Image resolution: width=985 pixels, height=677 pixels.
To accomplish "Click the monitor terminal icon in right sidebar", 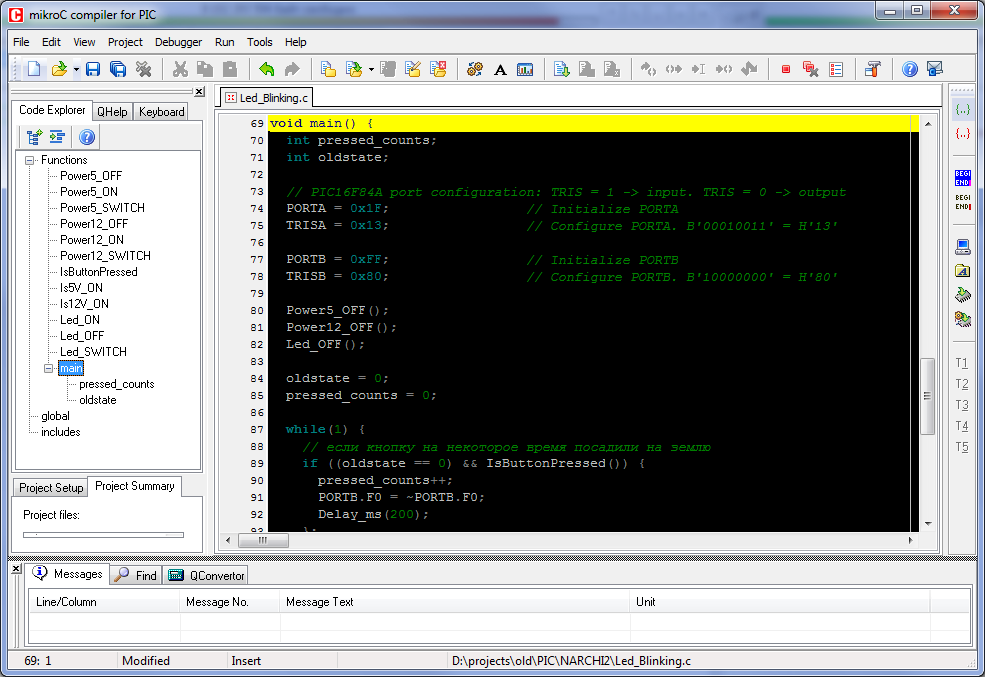I will 962,247.
